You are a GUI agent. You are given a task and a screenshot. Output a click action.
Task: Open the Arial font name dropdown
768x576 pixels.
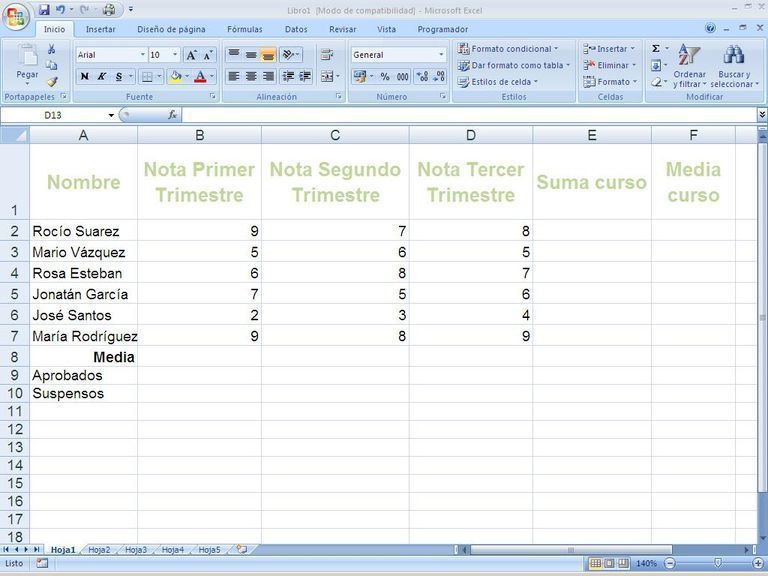tap(143, 55)
